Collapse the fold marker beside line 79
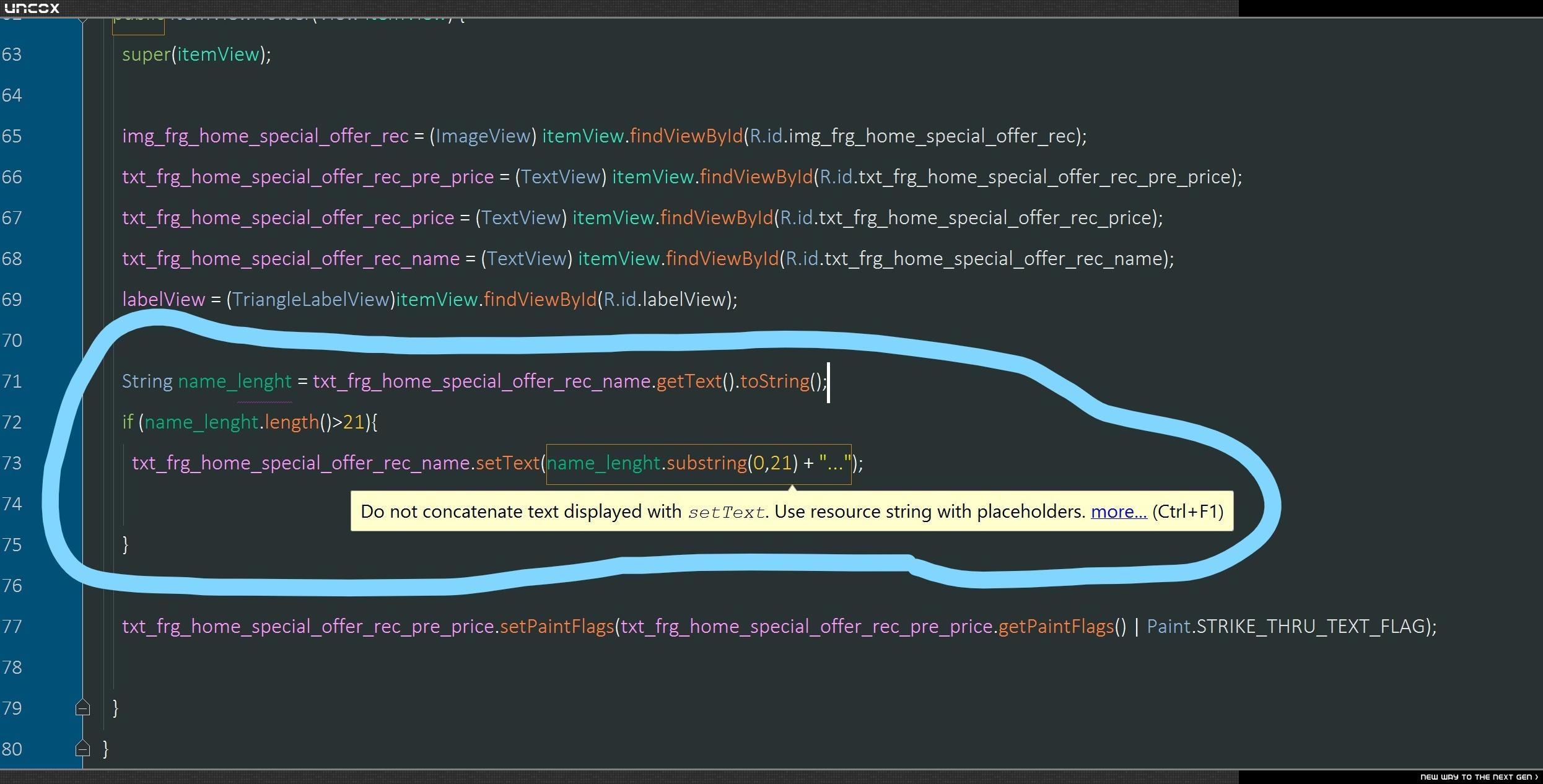The image size is (1543, 784). point(82,708)
